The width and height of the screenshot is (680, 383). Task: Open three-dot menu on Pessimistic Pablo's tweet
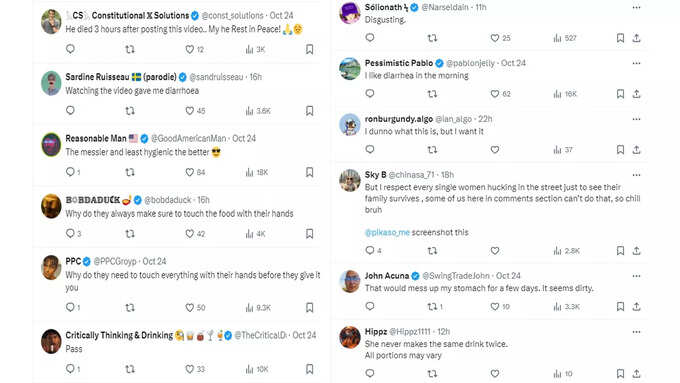pos(636,63)
